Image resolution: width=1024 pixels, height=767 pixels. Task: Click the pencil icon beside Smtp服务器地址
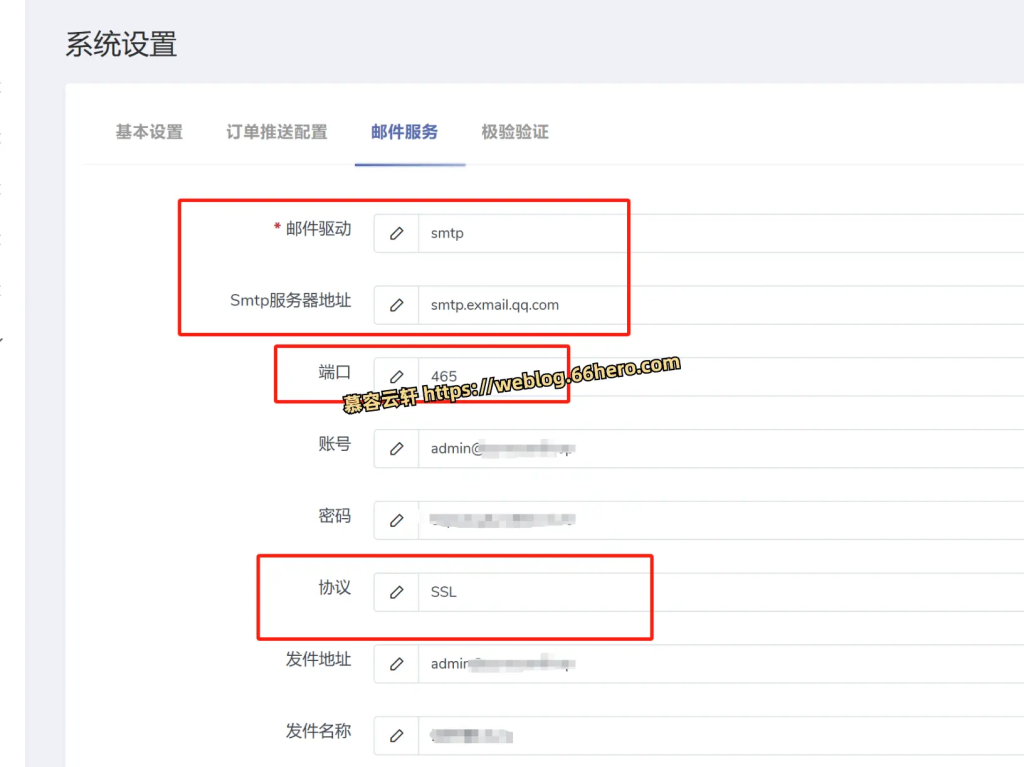[397, 305]
